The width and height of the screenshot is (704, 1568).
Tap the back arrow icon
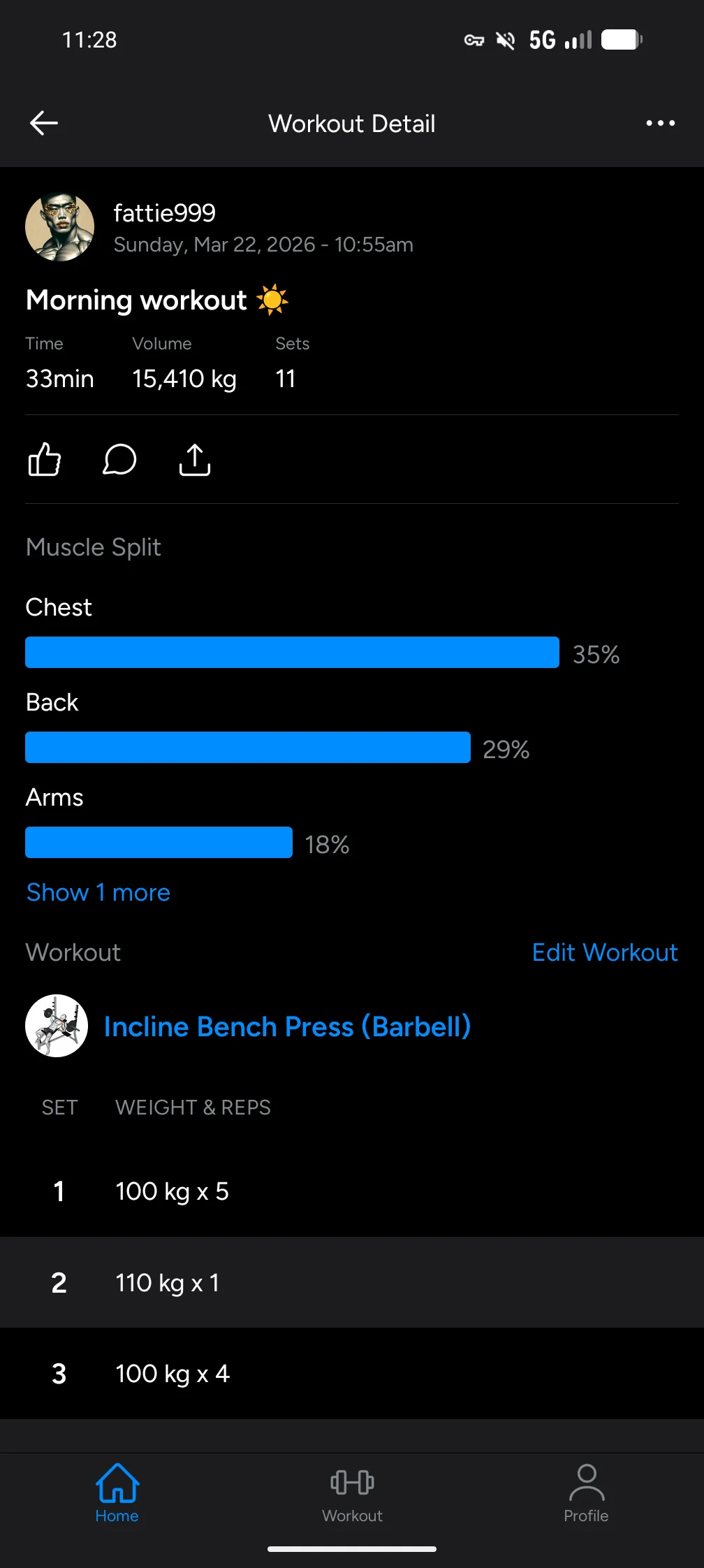click(x=44, y=123)
